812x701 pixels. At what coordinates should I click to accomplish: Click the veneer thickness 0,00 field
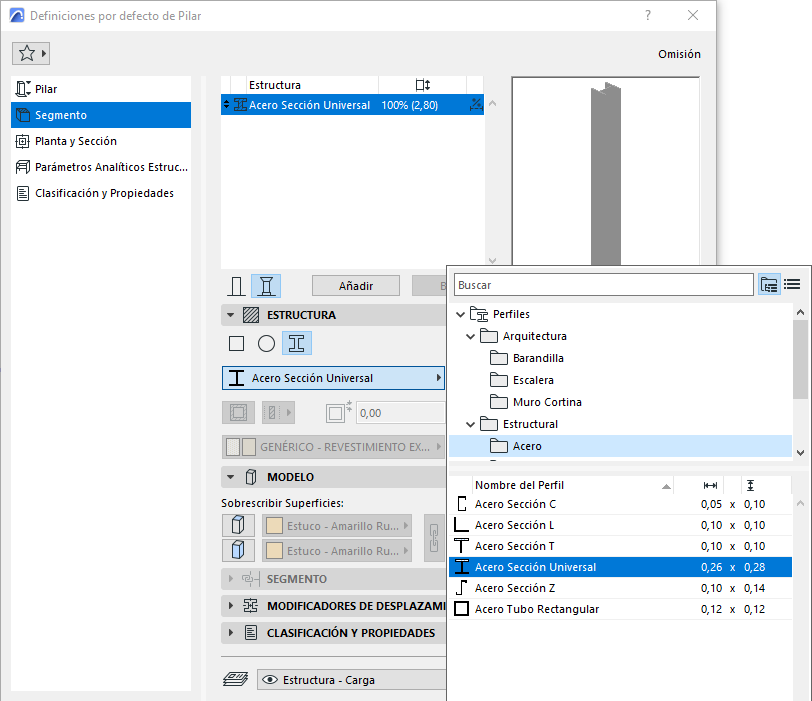pyautogui.click(x=400, y=413)
